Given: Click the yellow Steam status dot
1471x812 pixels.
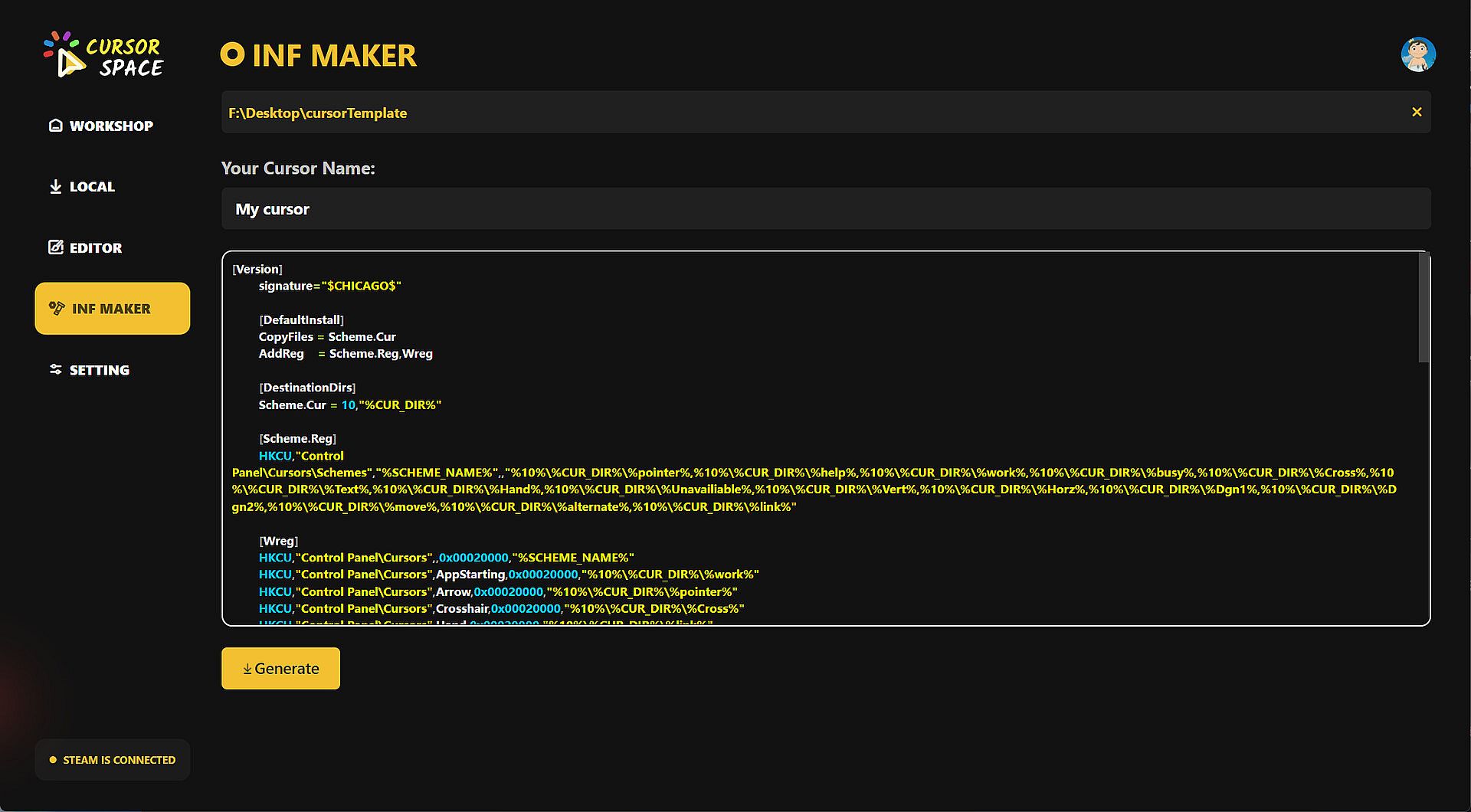Looking at the screenshot, I should [53, 760].
